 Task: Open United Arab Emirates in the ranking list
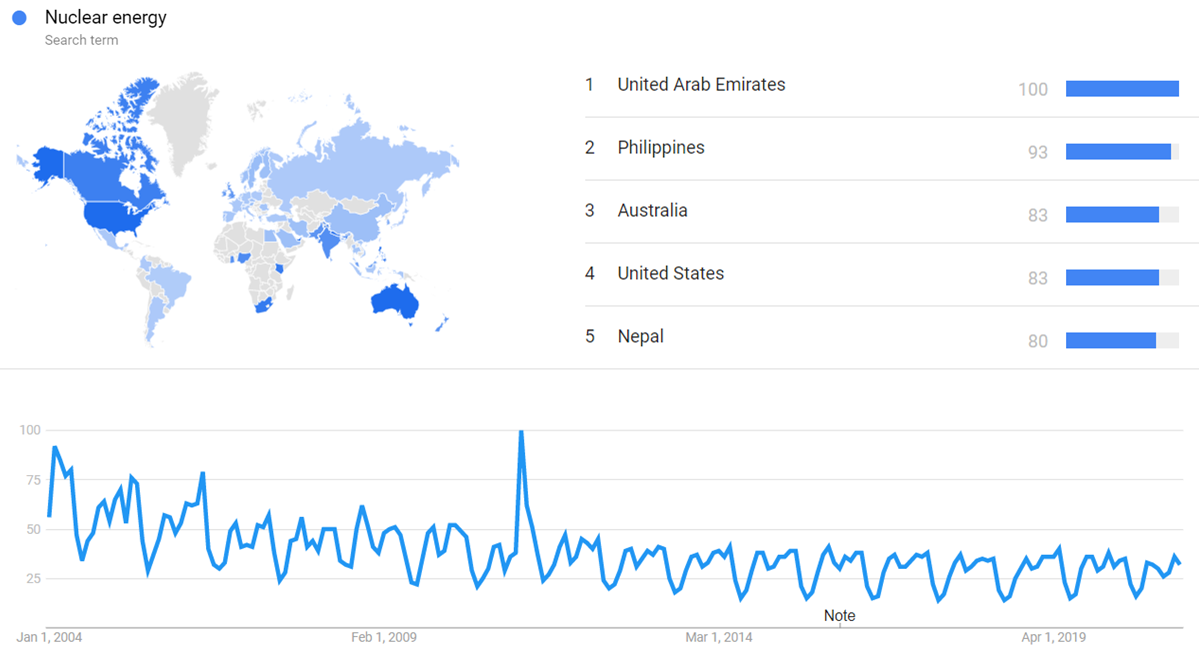(x=701, y=85)
